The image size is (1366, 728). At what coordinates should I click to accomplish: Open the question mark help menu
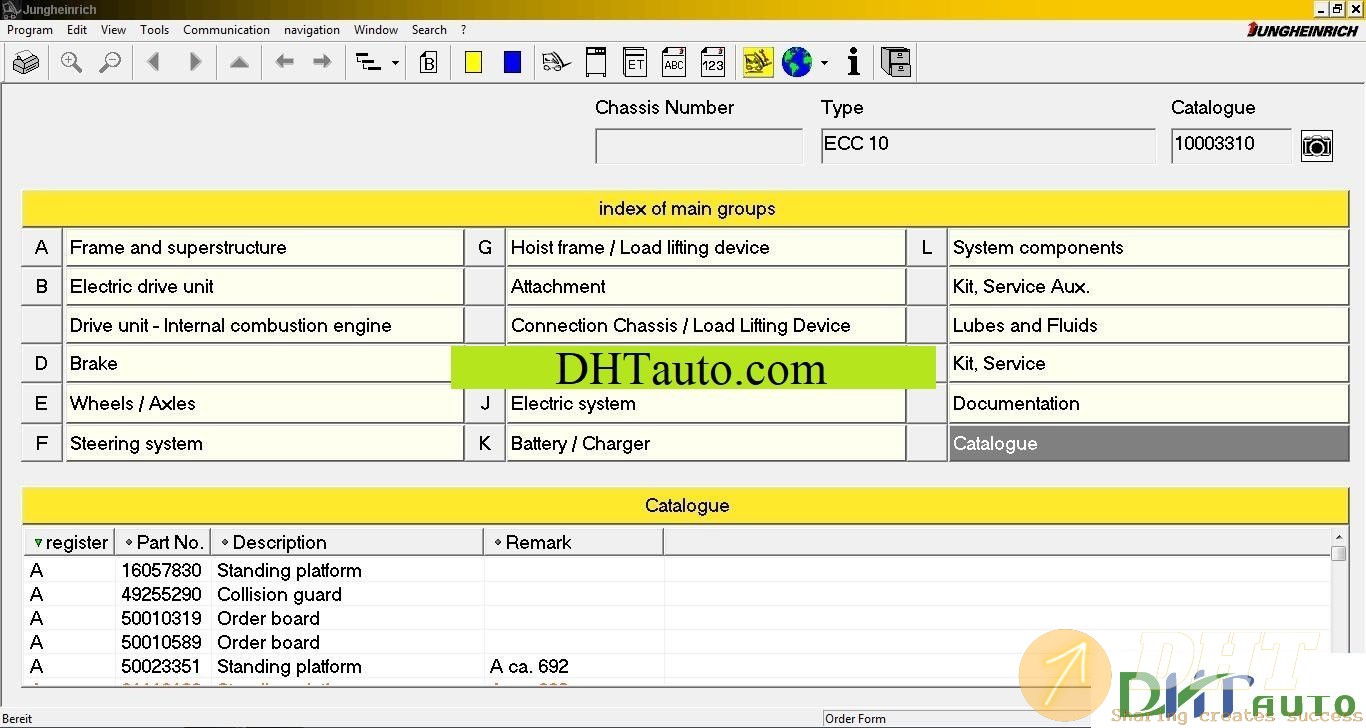tap(463, 30)
